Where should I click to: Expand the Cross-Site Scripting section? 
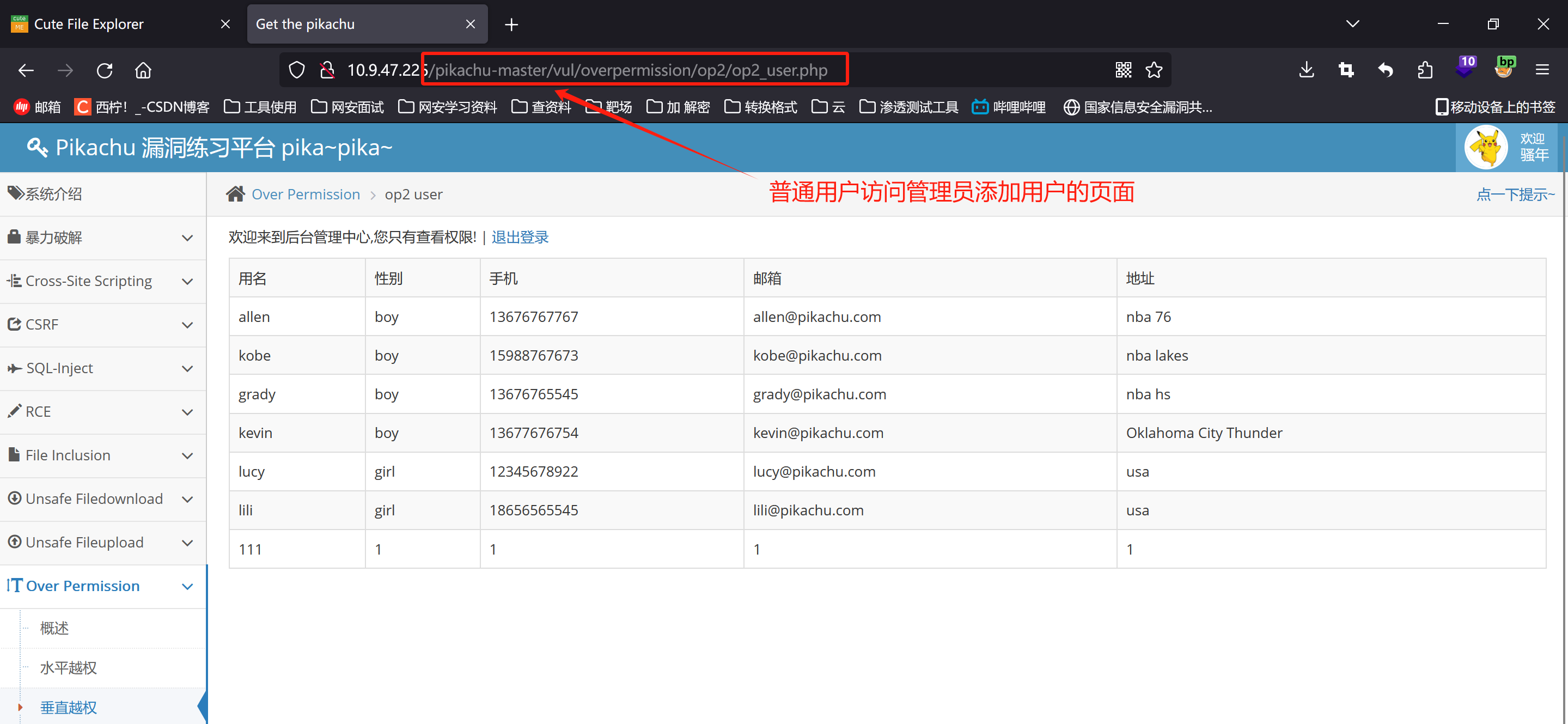point(103,281)
